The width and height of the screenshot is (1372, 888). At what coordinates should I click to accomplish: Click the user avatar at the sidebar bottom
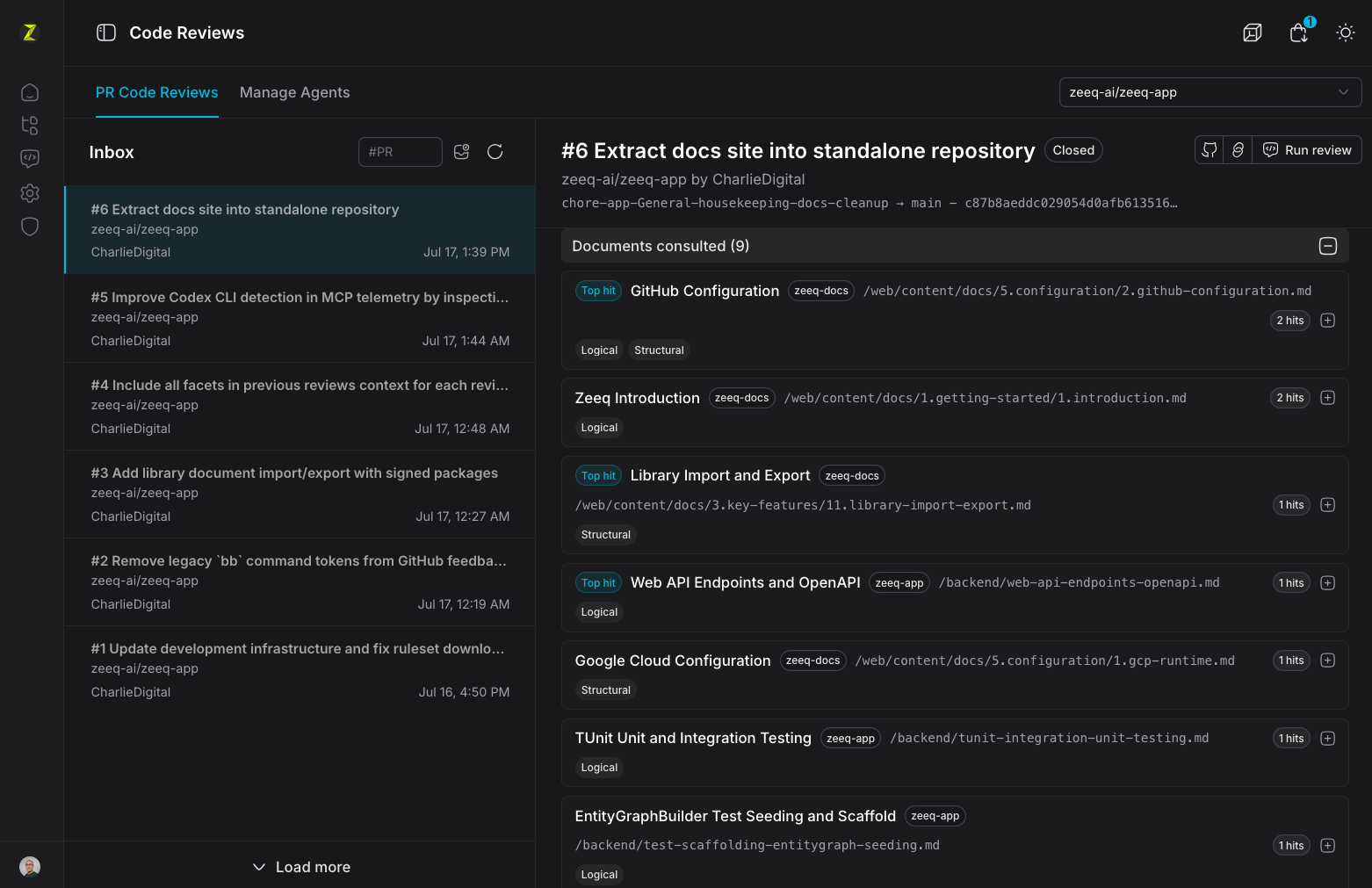(30, 867)
